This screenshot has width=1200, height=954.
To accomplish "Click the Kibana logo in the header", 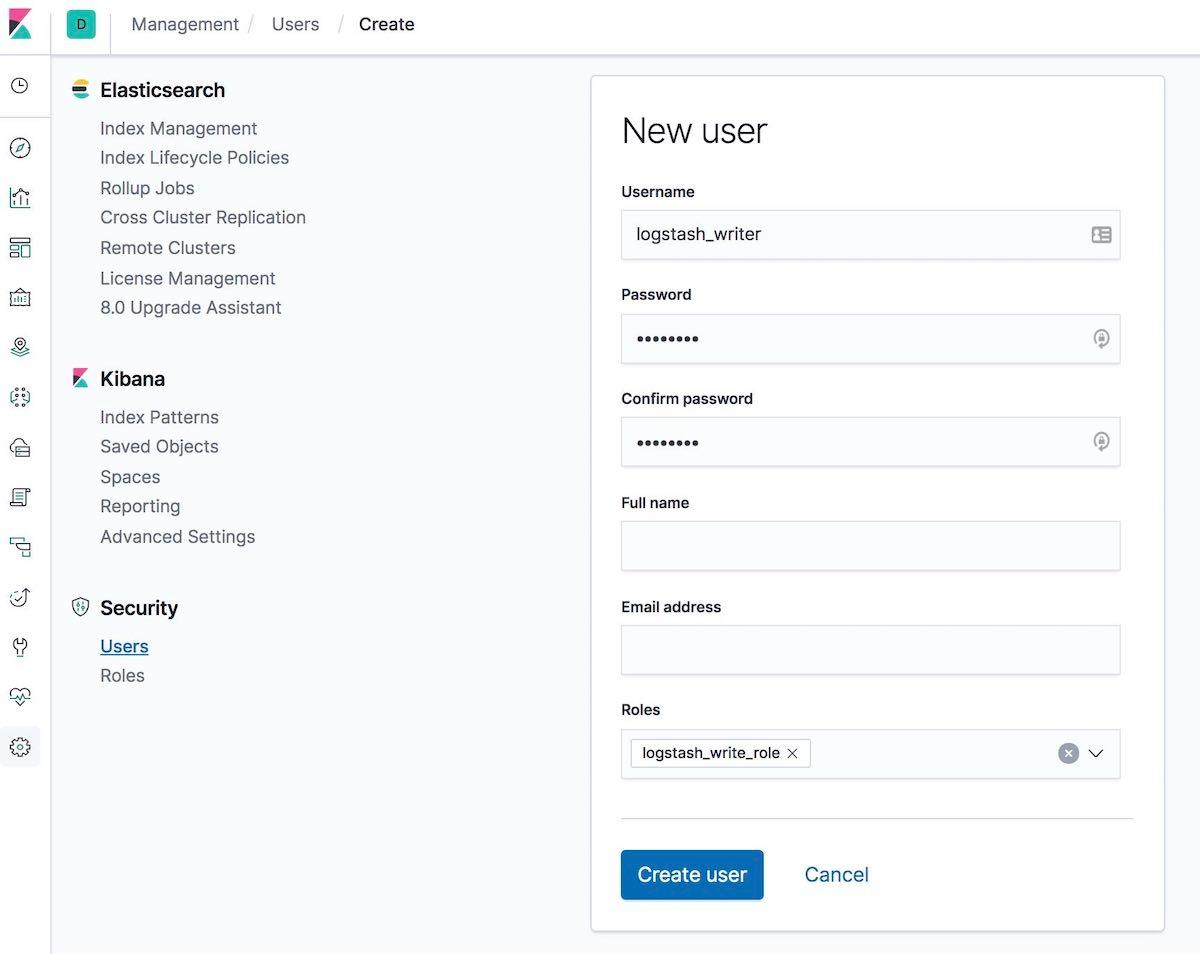I will pyautogui.click(x=20, y=24).
